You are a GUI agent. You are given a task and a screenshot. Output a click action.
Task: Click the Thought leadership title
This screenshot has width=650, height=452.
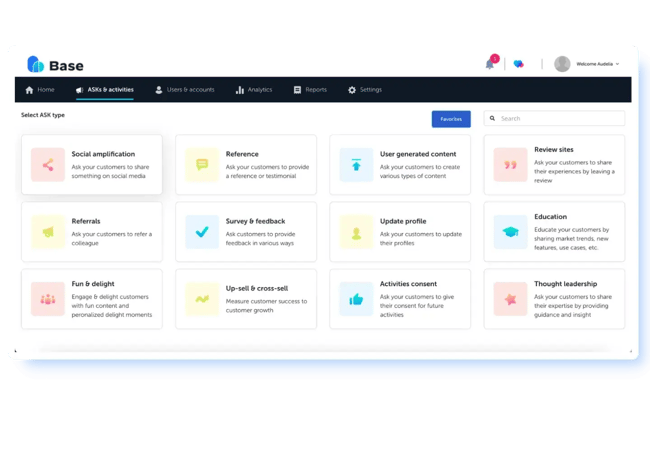click(x=565, y=284)
